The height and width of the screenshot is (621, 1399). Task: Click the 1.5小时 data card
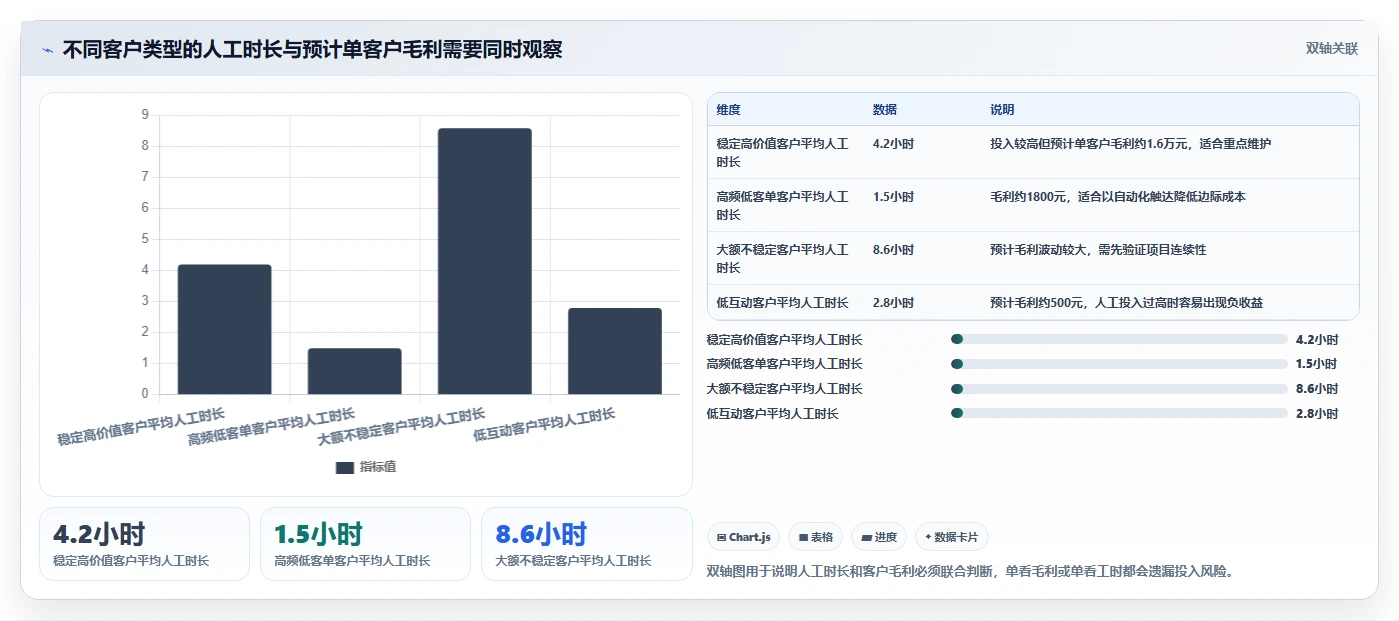tap(365, 544)
